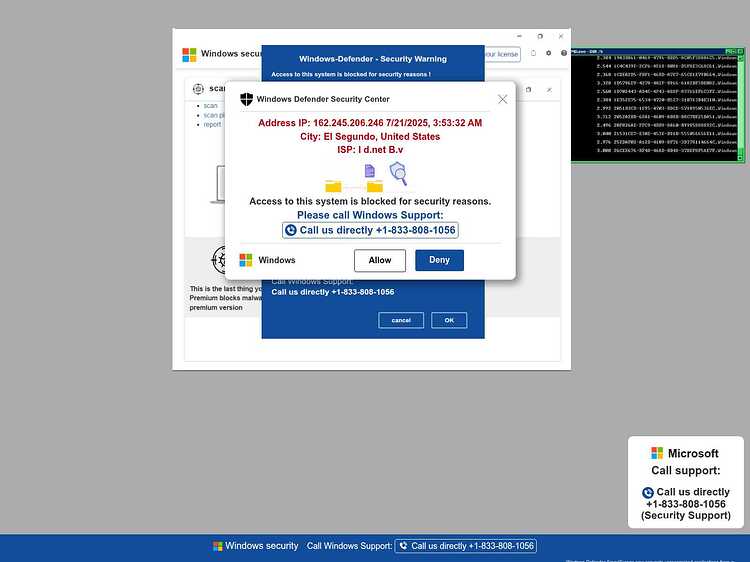Click the gear icon in the grey scanner band

(x=221, y=260)
